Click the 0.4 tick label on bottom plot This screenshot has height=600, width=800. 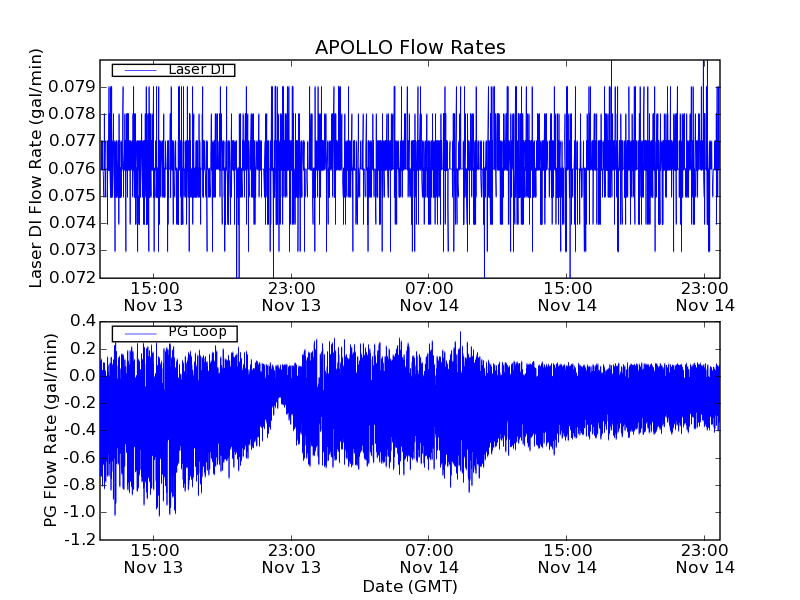click(x=83, y=321)
